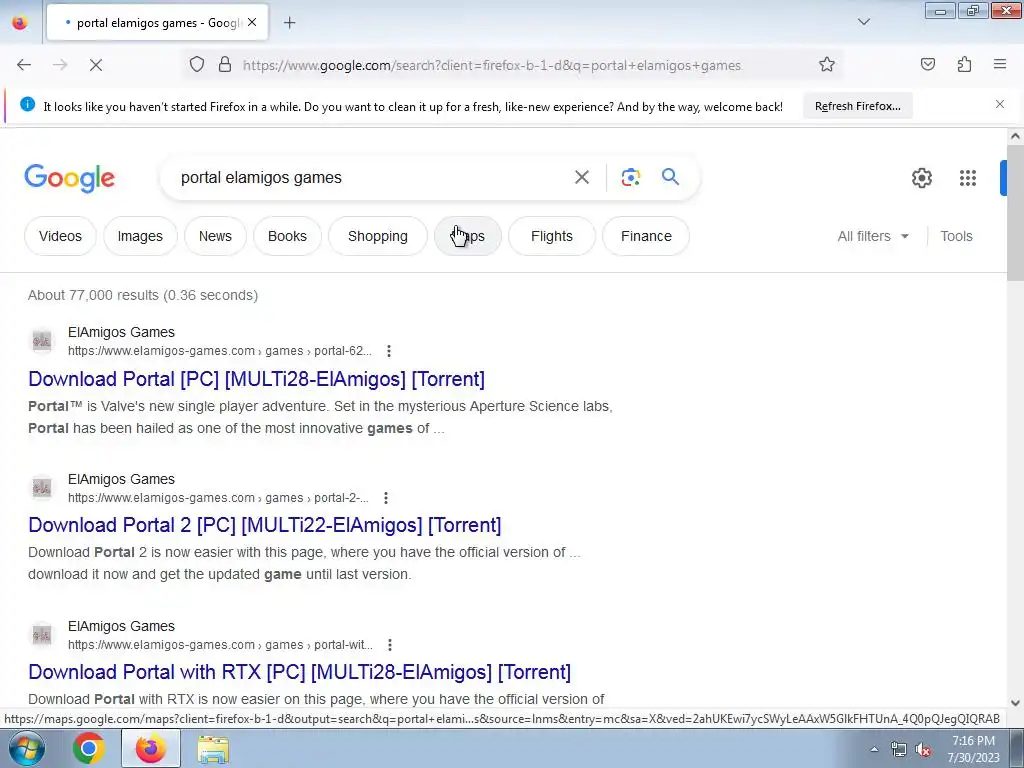Open more options for portal-2 result

pyautogui.click(x=386, y=498)
